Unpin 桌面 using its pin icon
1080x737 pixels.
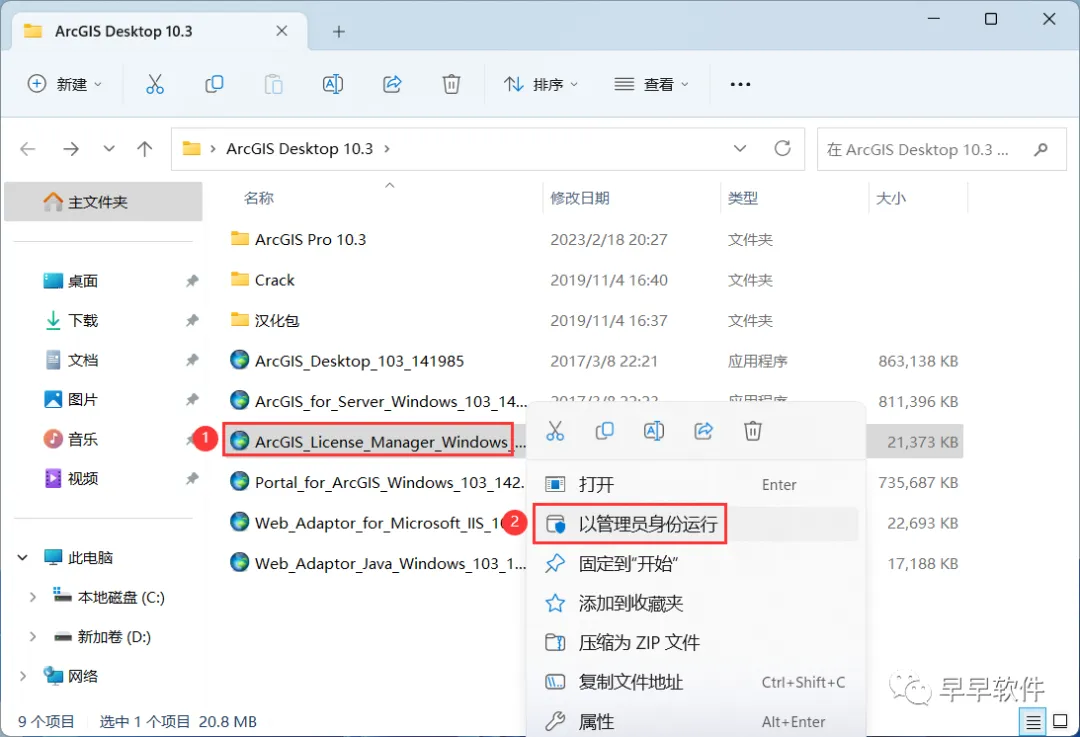[x=192, y=280]
